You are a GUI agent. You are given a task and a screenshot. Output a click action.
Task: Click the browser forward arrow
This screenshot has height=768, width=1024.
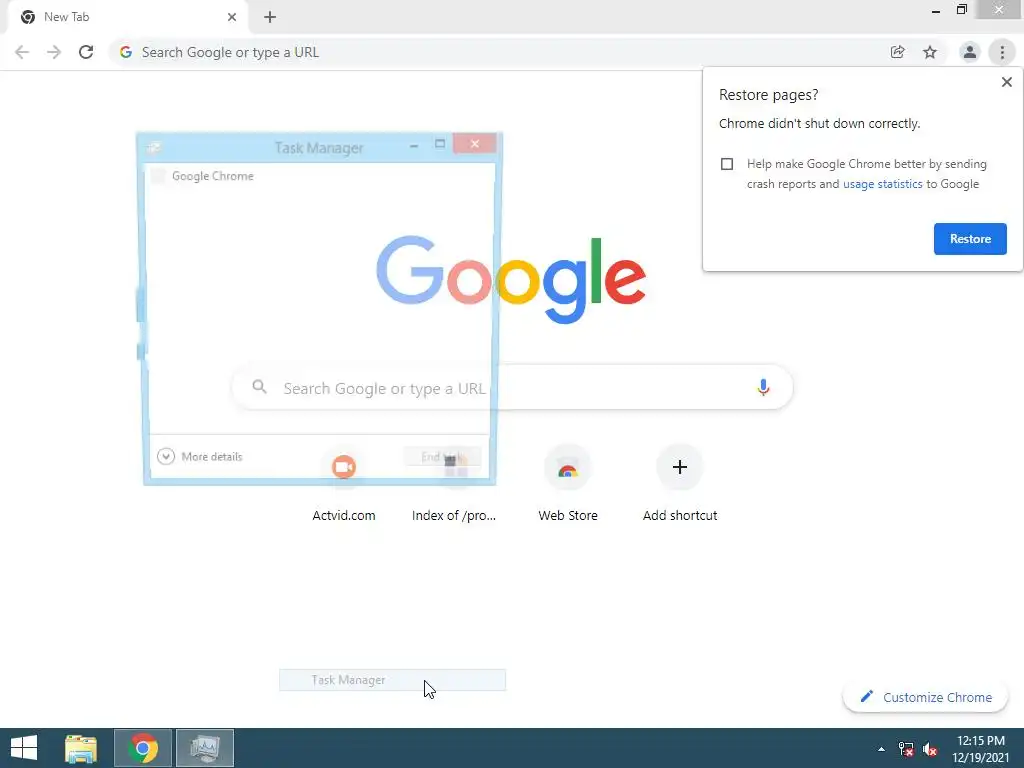point(54,52)
